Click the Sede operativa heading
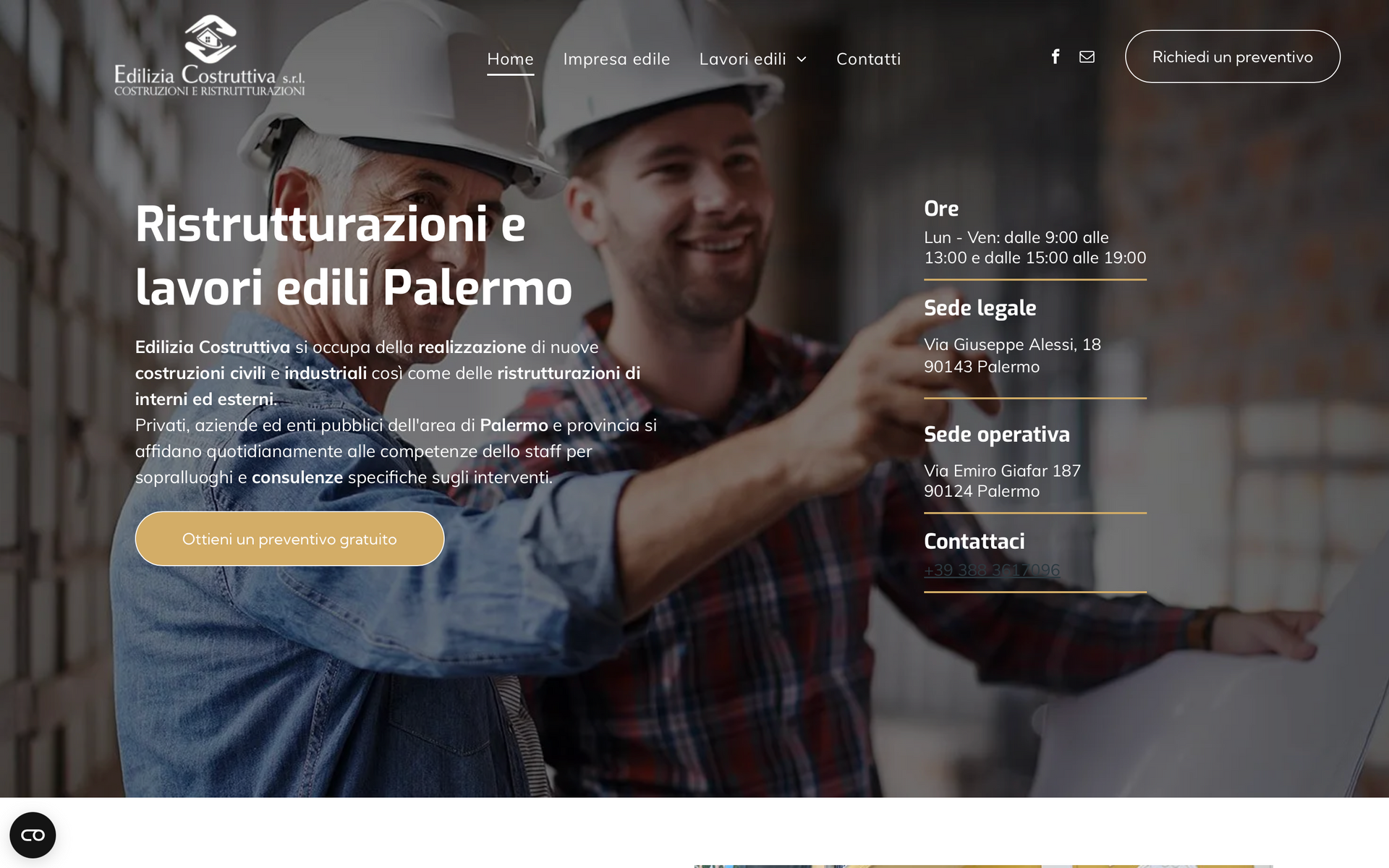Viewport: 1389px width, 868px height. [996, 434]
